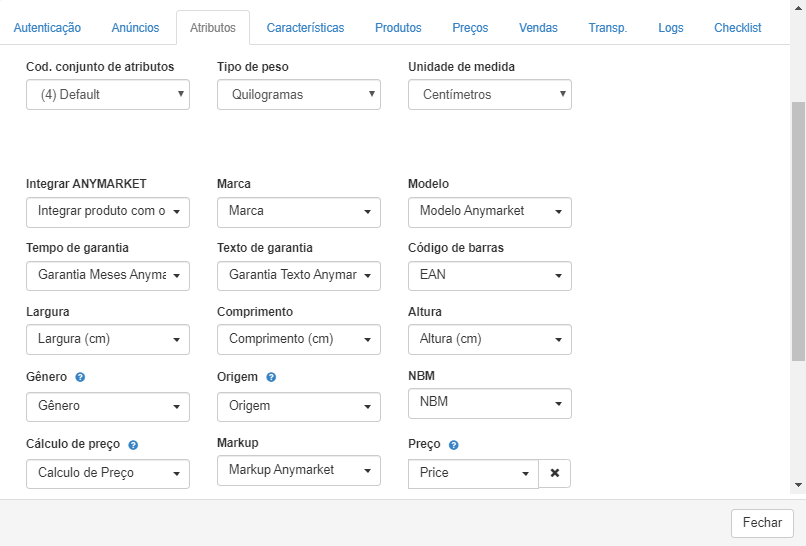
Task: Click the help icon beside Origem label
Action: [271, 377]
